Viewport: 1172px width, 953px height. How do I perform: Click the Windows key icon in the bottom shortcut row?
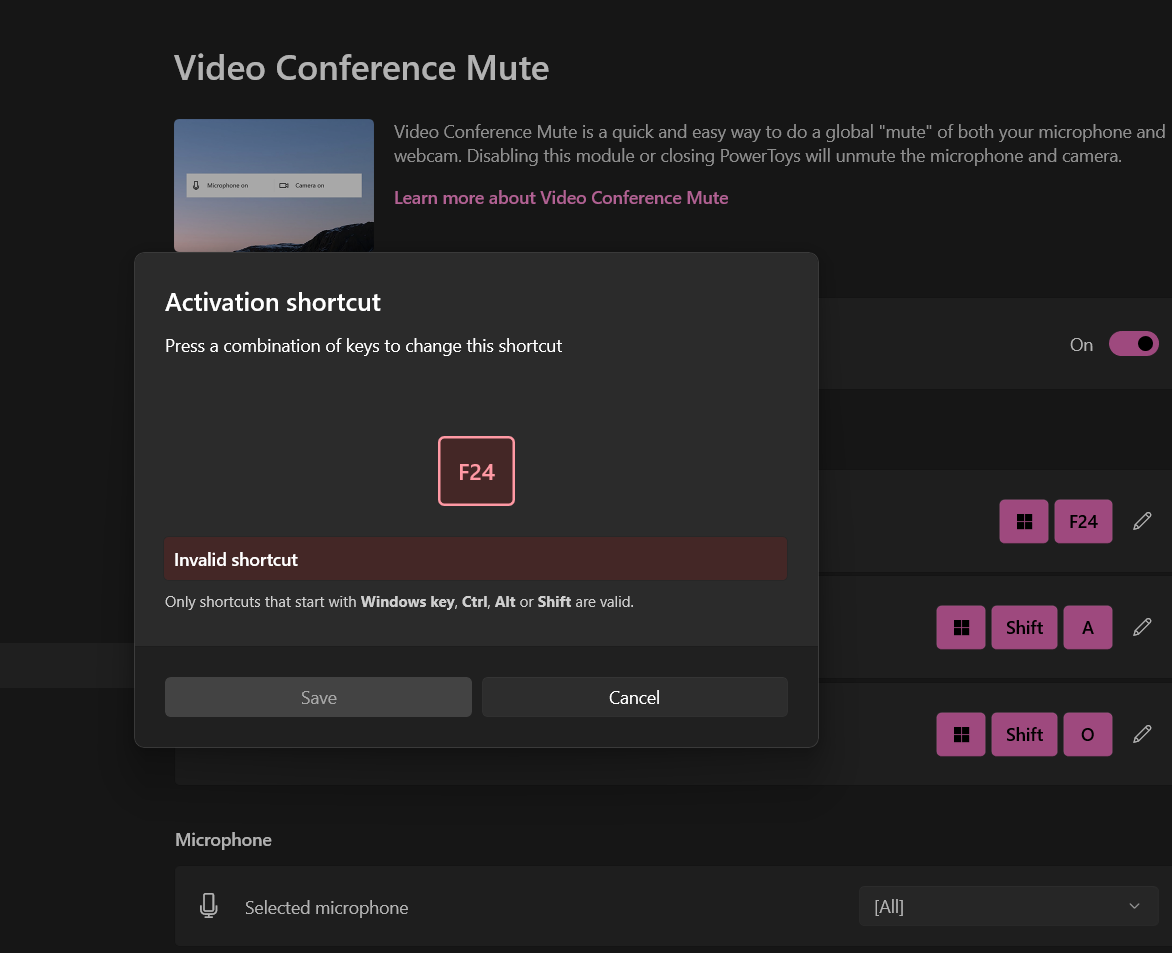point(960,734)
